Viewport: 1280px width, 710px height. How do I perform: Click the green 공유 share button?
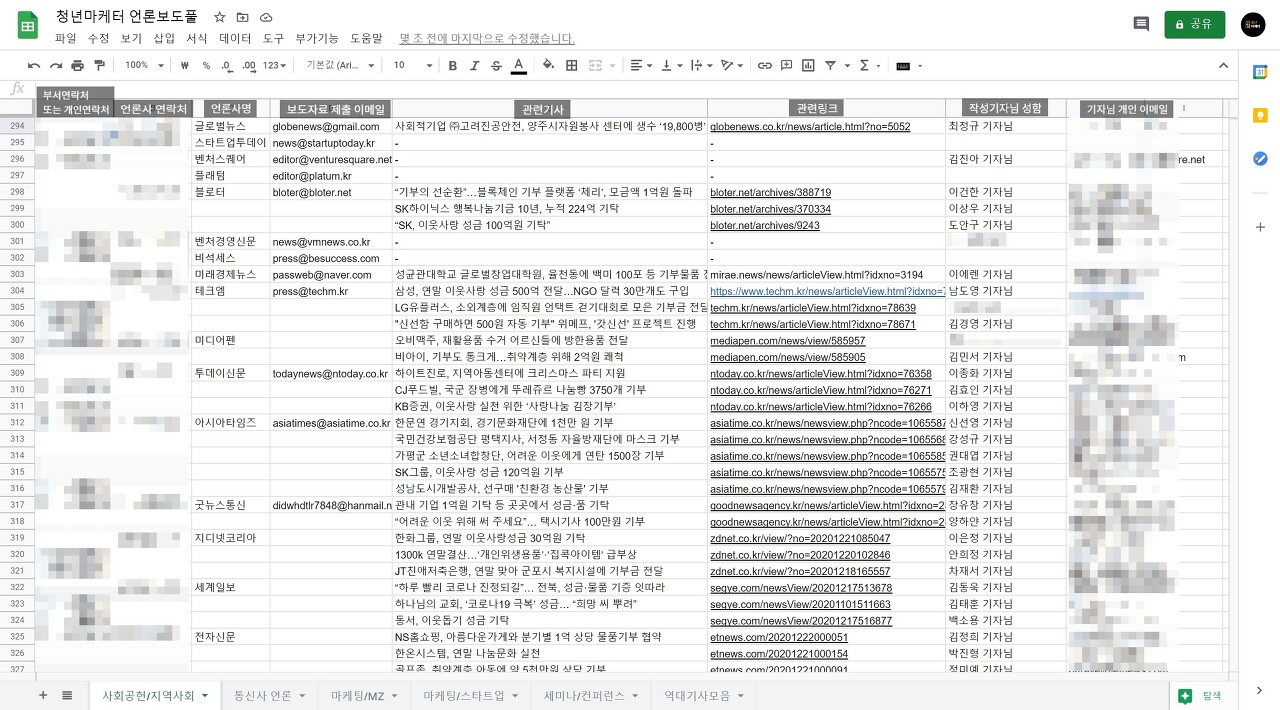tap(1194, 24)
